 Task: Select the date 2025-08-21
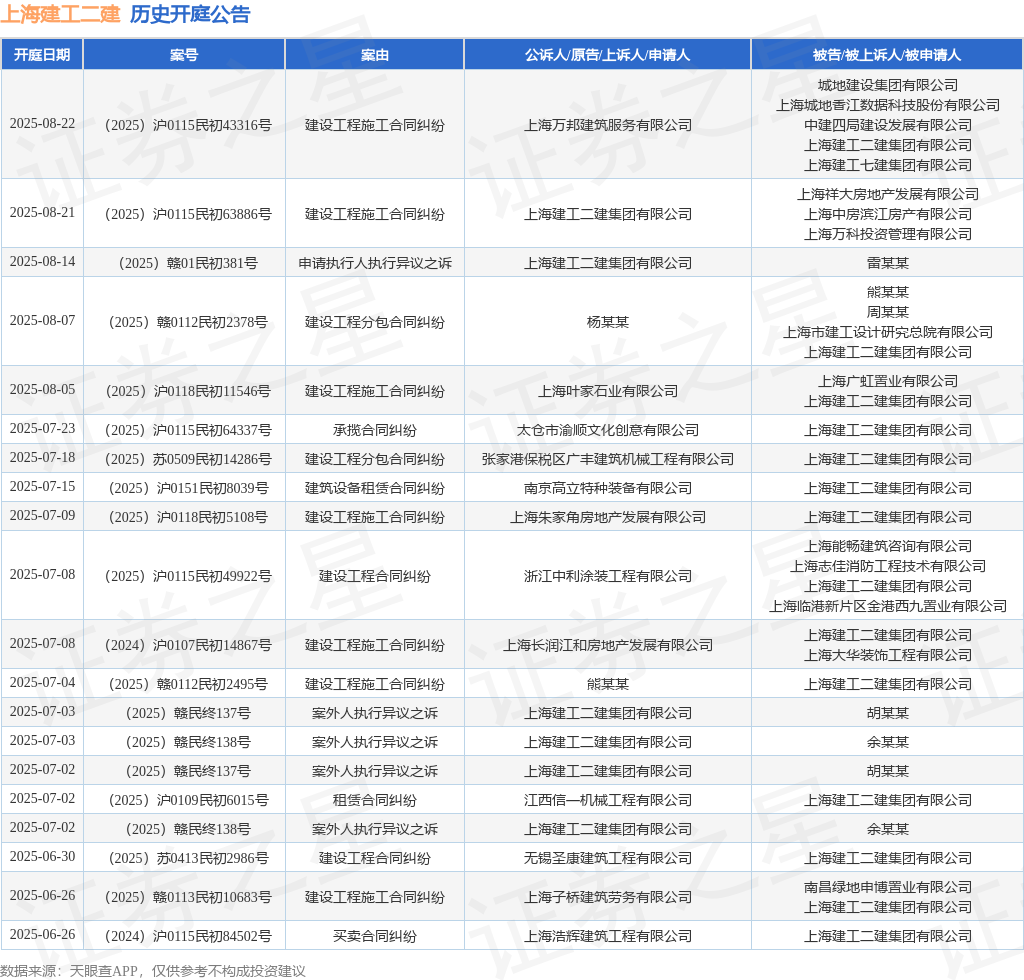(x=42, y=213)
